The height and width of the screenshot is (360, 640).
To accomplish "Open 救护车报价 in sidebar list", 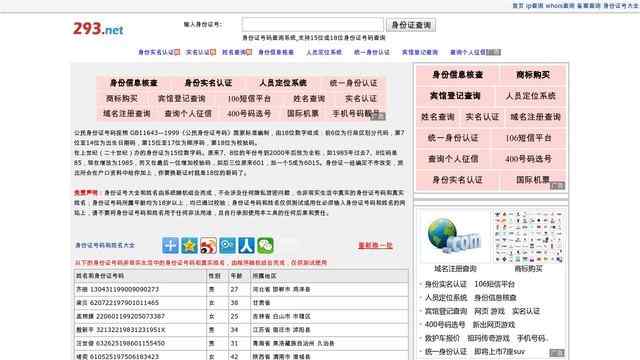I will (x=442, y=338).
